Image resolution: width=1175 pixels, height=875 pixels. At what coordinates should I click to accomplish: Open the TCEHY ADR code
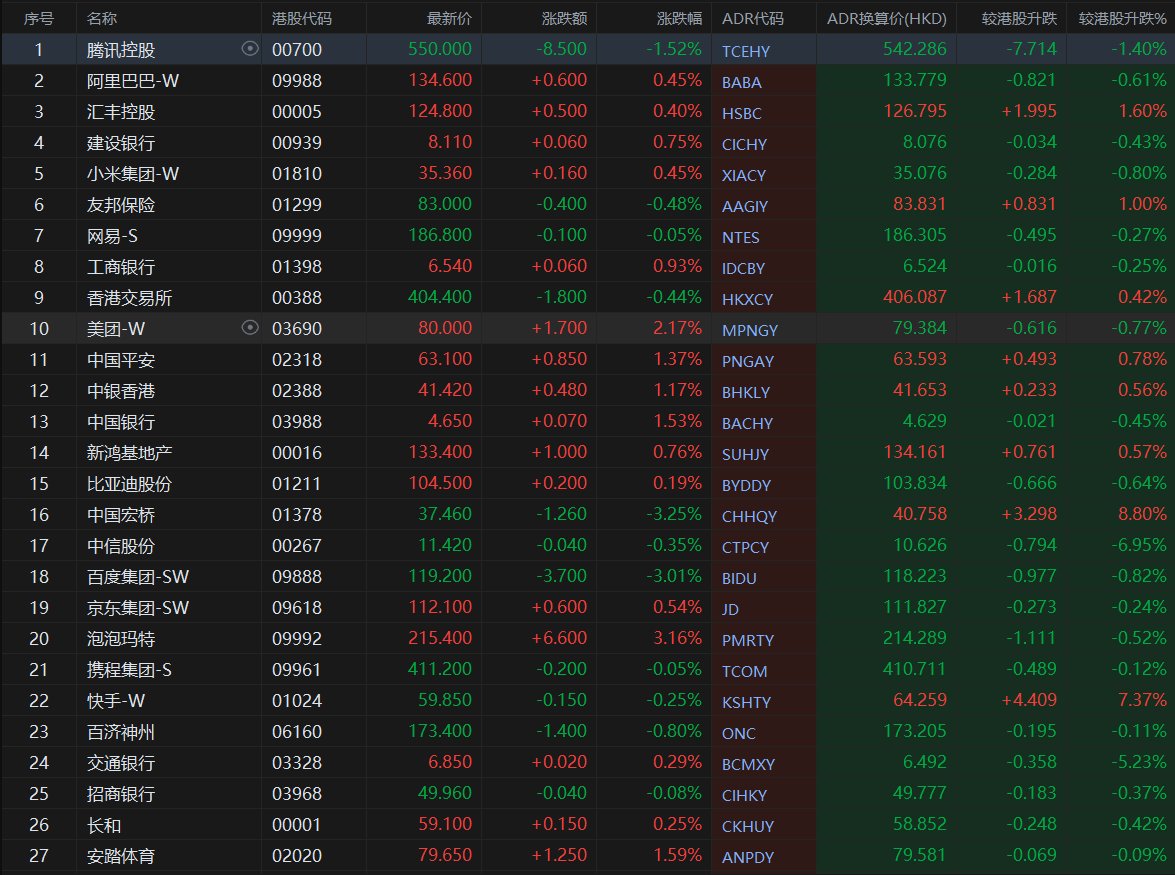746,52
